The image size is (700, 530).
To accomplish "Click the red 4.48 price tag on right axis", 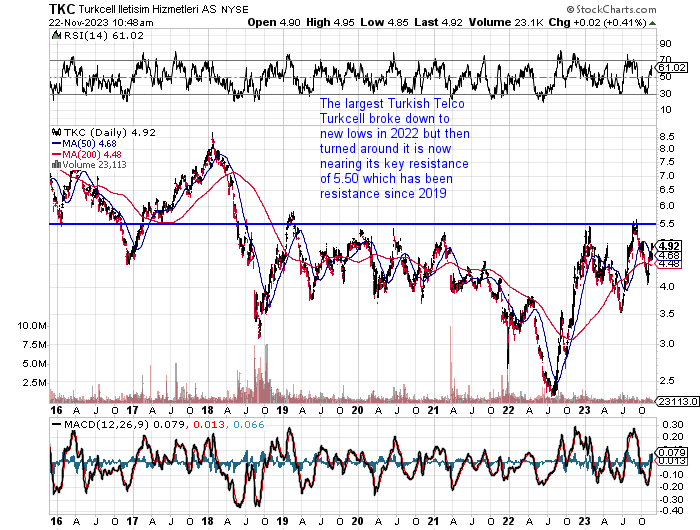I will [x=669, y=264].
